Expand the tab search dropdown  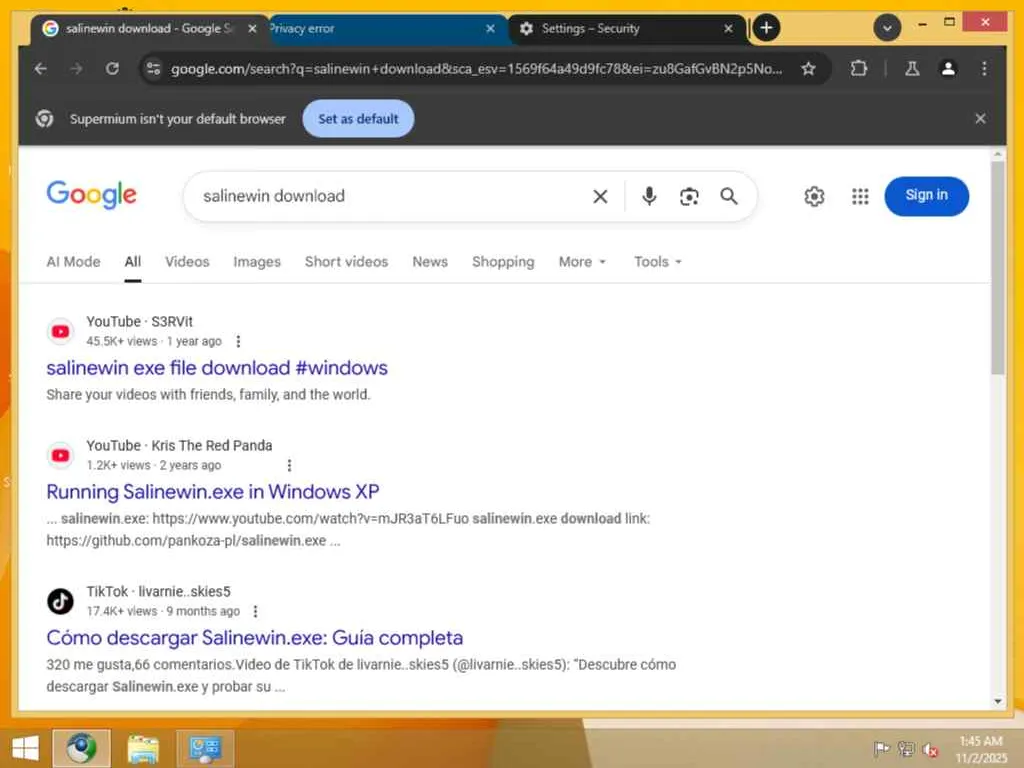887,28
